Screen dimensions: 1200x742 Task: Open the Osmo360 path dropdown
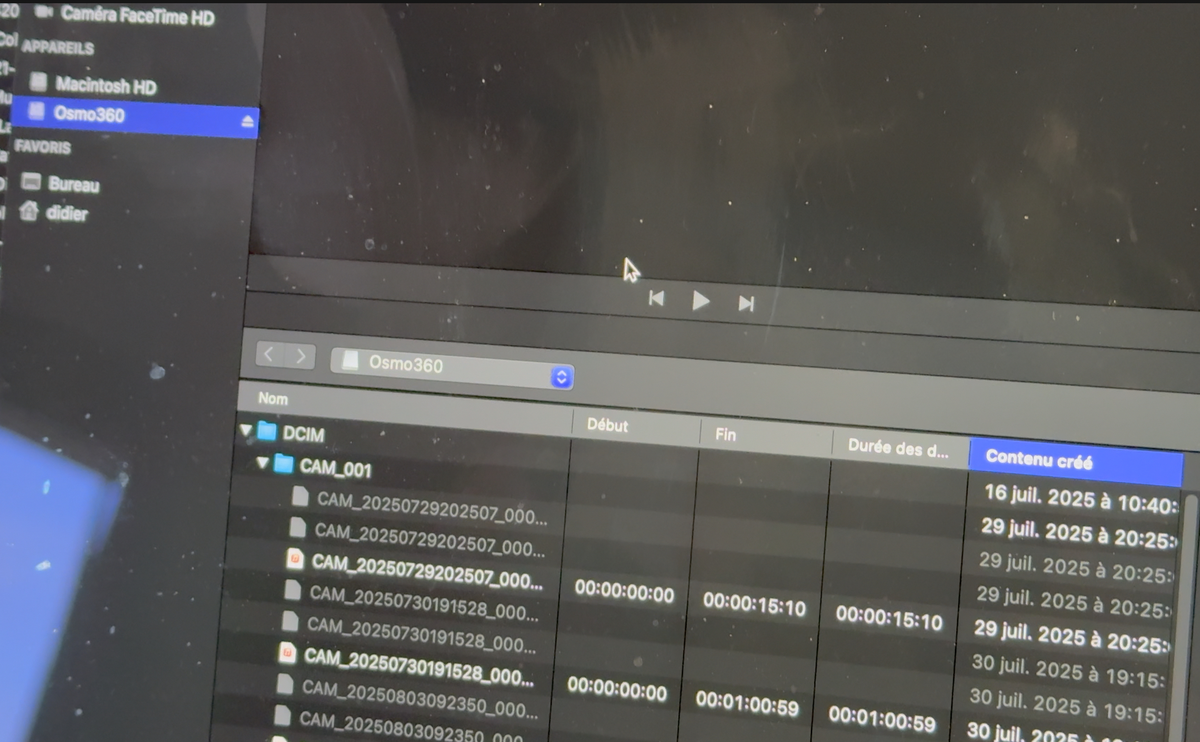tap(561, 377)
